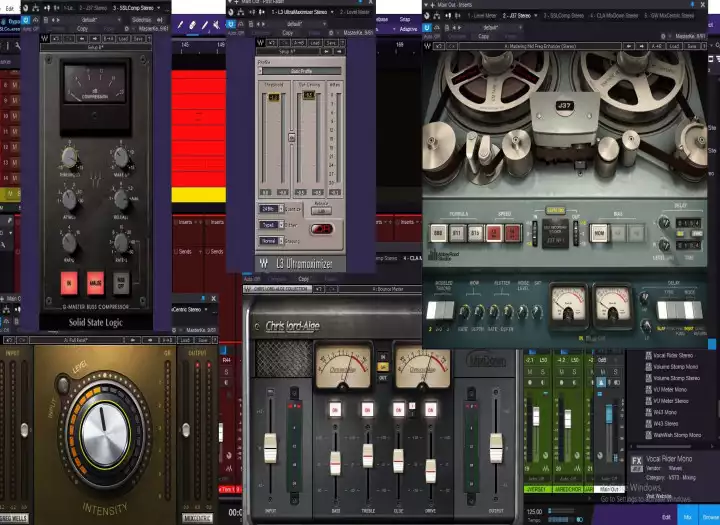This screenshot has height=525, width=720.
Task: Select the Eraser tool in the toolbar
Action: 192,25
